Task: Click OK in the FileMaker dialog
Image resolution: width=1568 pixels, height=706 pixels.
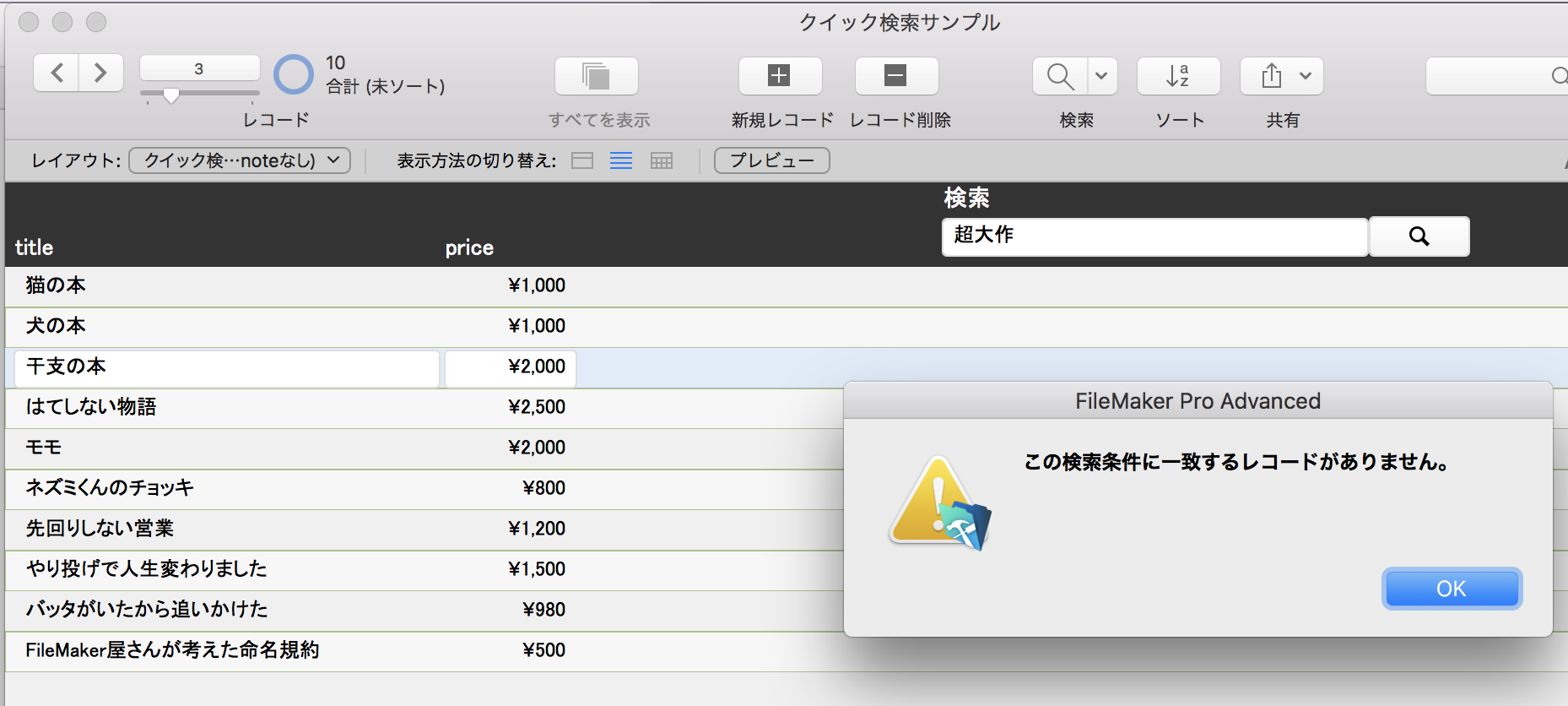Action: coord(1452,589)
